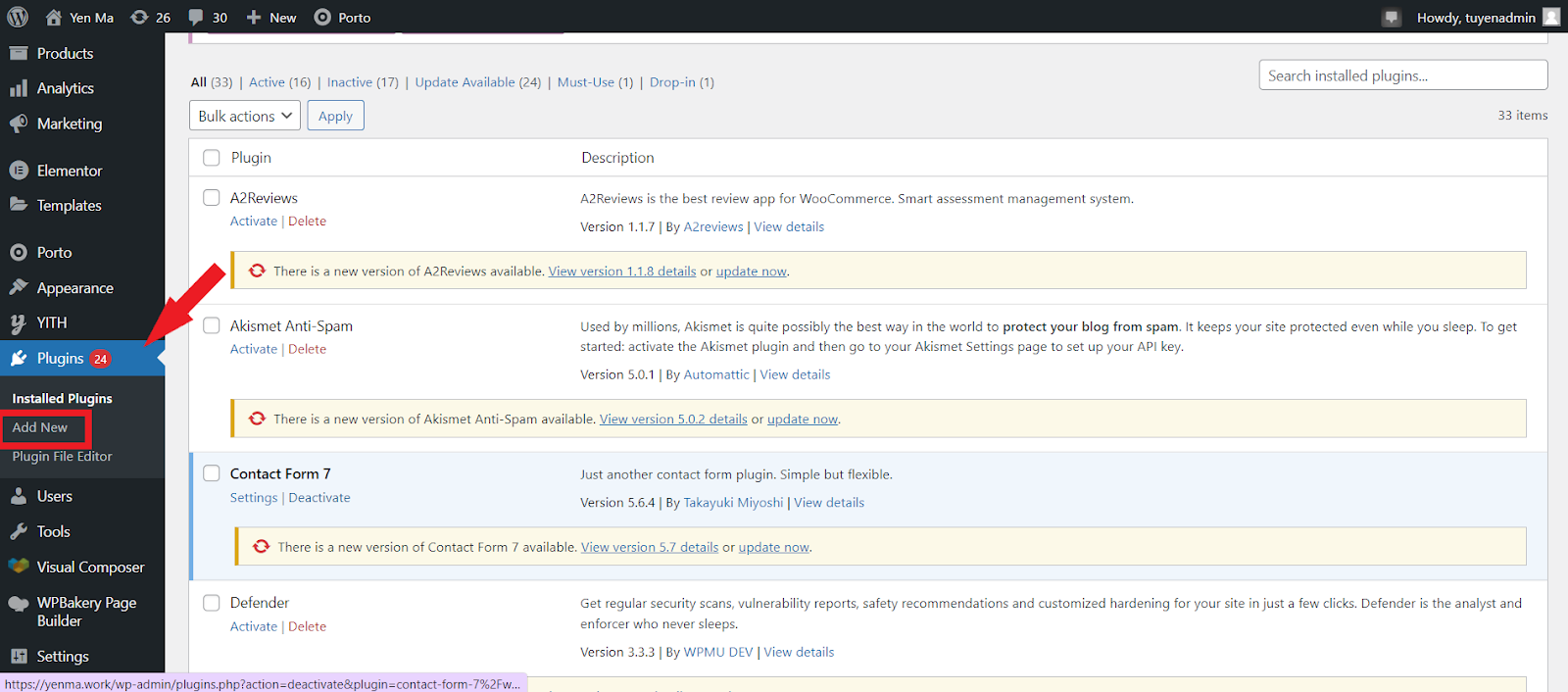Click the Tools wrench icon

tap(19, 531)
